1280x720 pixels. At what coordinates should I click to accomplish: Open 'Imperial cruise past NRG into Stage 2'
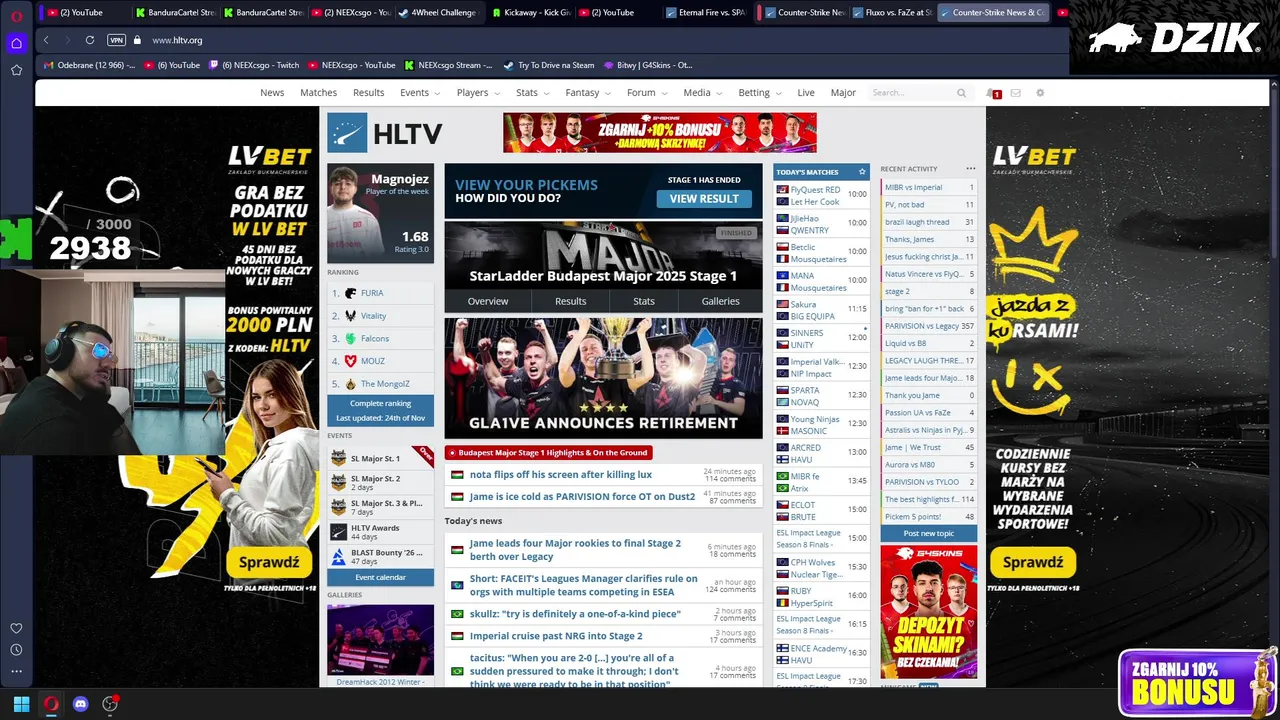(x=556, y=636)
